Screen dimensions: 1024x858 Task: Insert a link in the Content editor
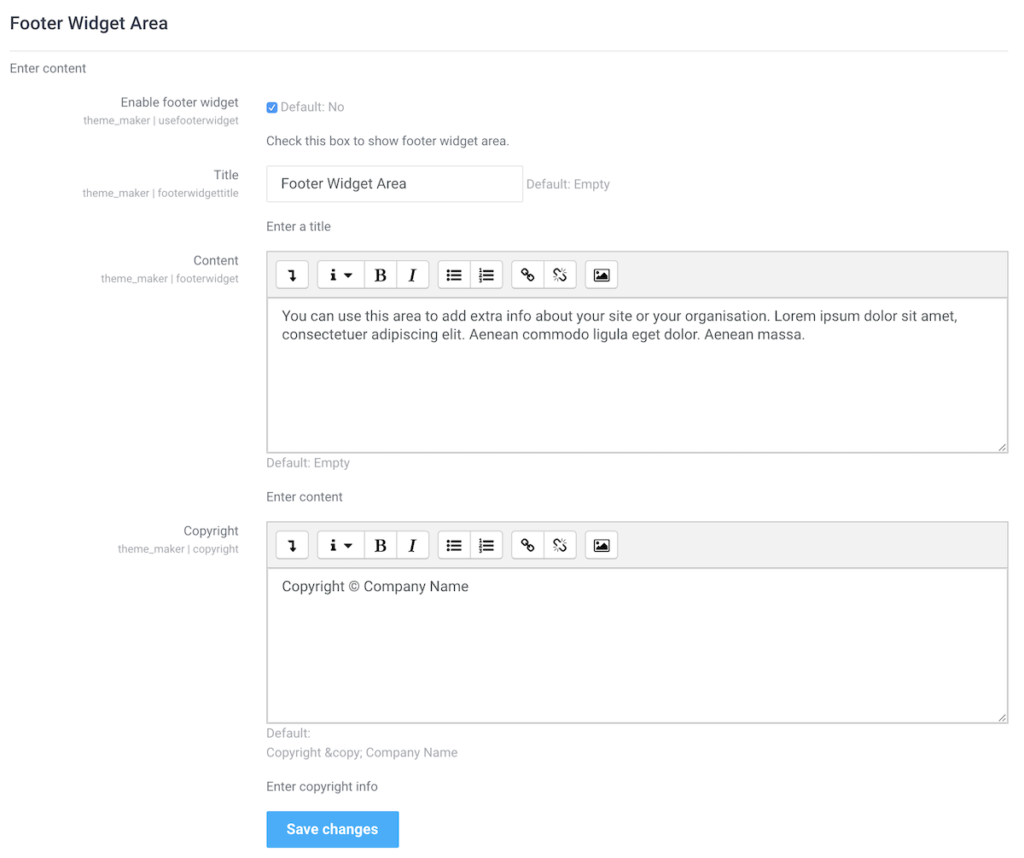(527, 274)
